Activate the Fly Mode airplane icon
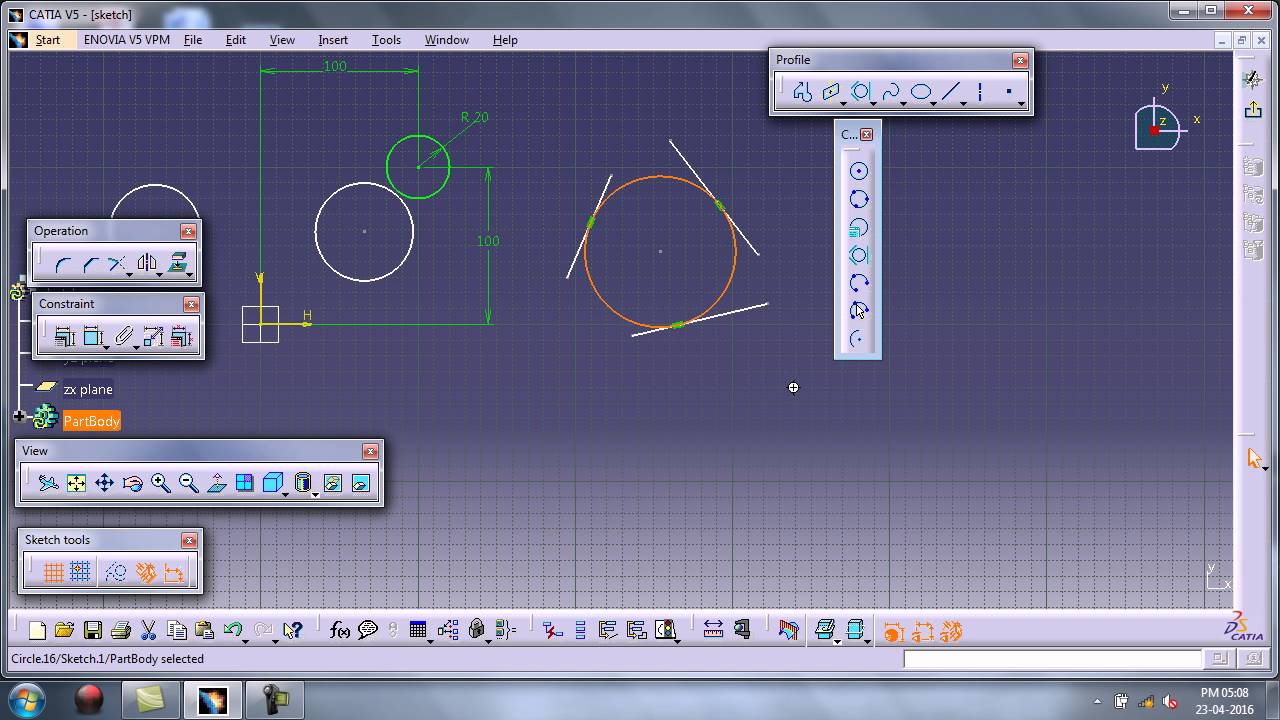Image resolution: width=1280 pixels, height=720 pixels. pyautogui.click(x=48, y=483)
